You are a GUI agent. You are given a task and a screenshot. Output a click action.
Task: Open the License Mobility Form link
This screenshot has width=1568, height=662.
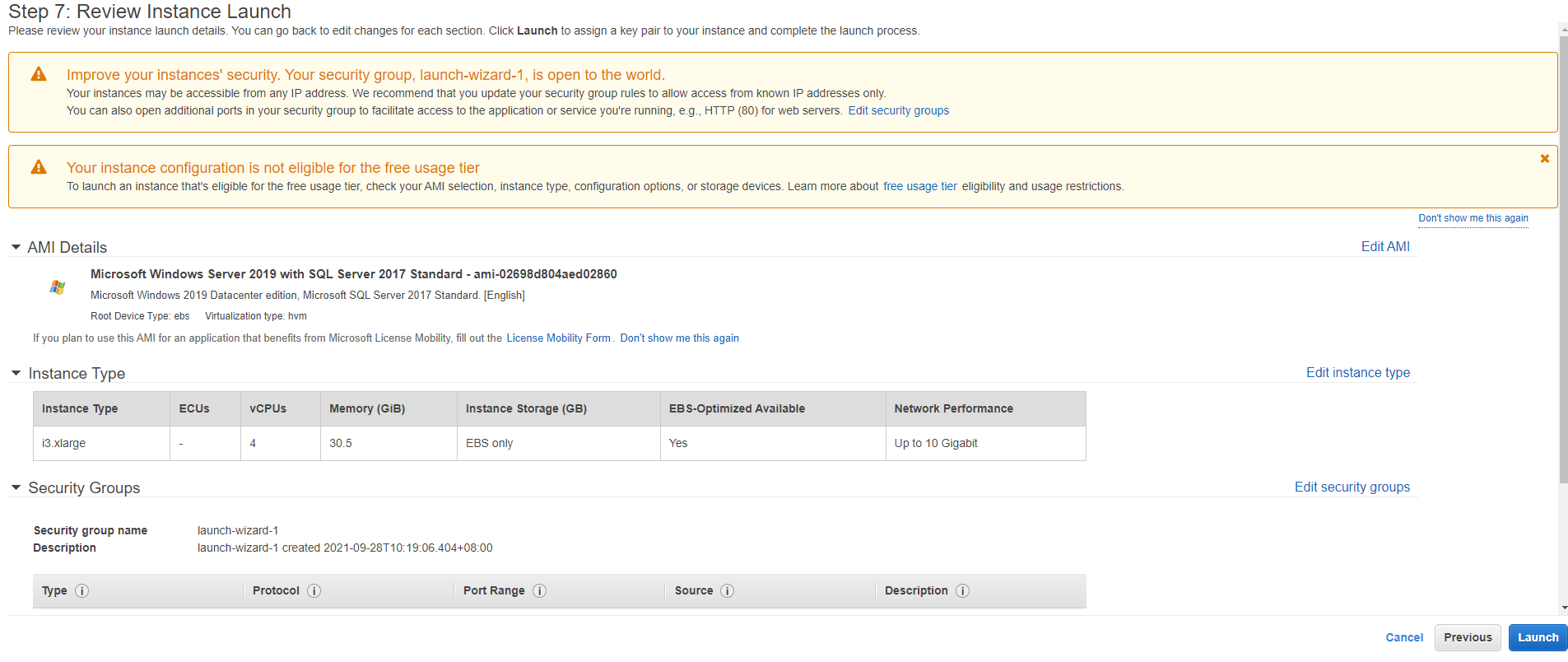[x=558, y=338]
